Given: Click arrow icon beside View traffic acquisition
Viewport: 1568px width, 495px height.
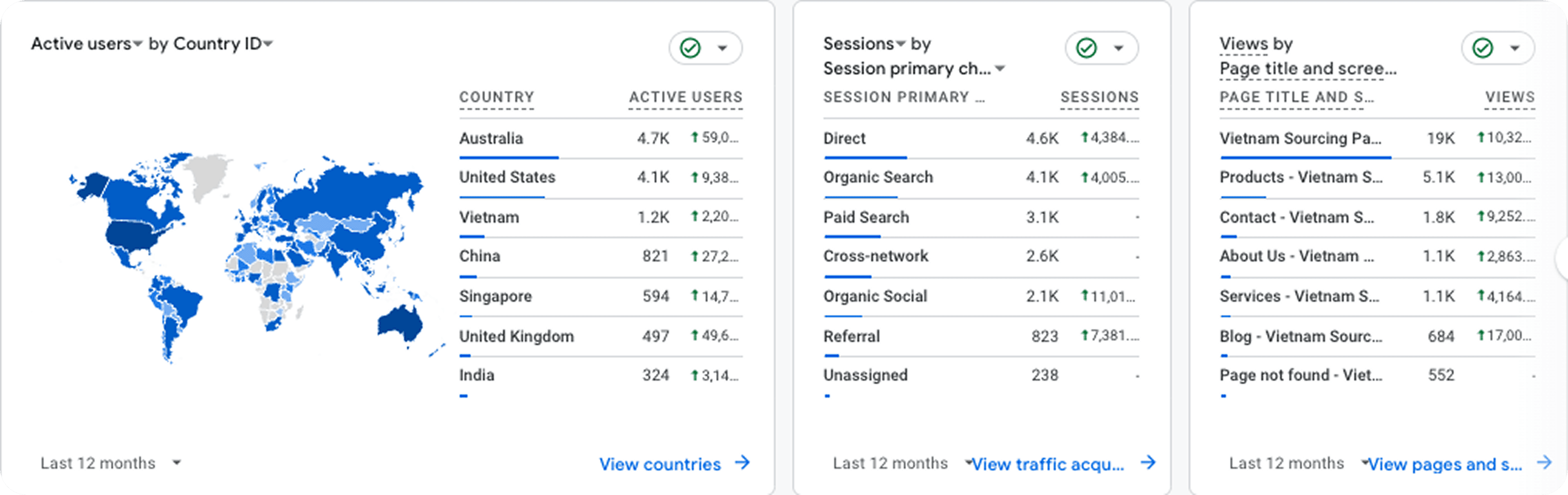Looking at the screenshot, I should tap(1148, 463).
